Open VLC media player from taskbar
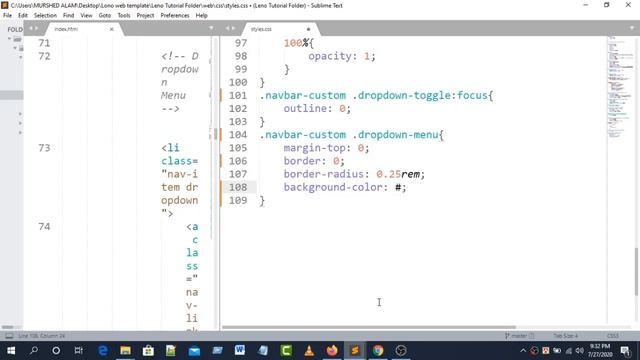Image resolution: width=640 pixels, height=360 pixels. click(x=309, y=351)
